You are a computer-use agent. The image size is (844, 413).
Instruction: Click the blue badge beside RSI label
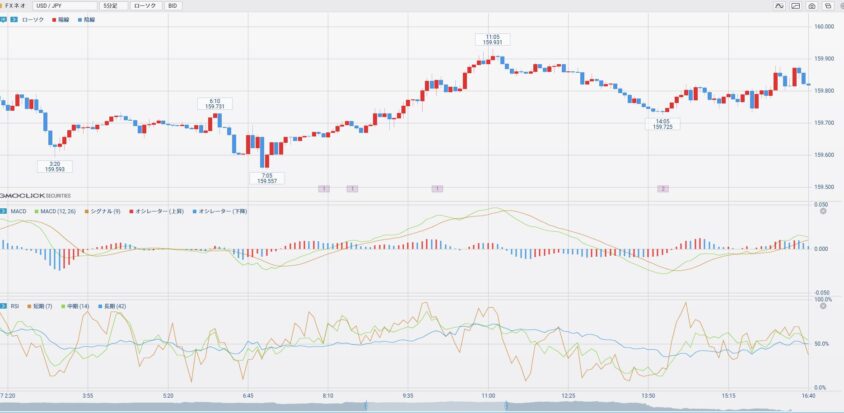(3, 305)
